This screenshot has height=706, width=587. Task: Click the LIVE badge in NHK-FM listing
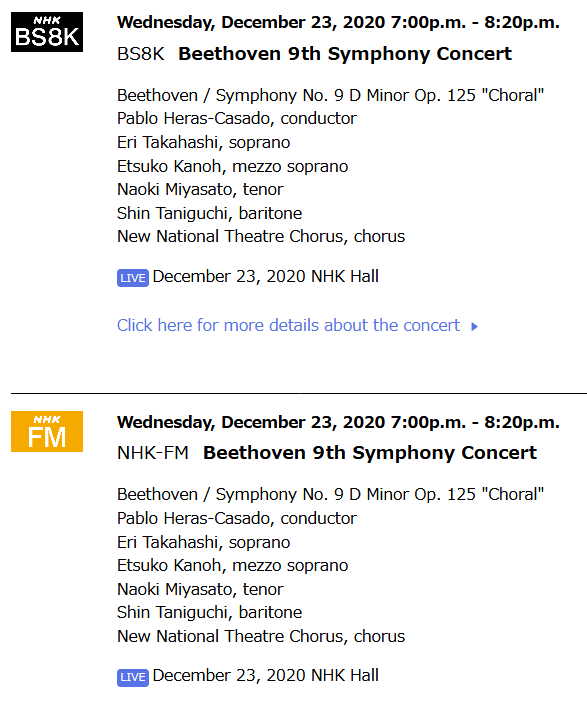pos(133,677)
